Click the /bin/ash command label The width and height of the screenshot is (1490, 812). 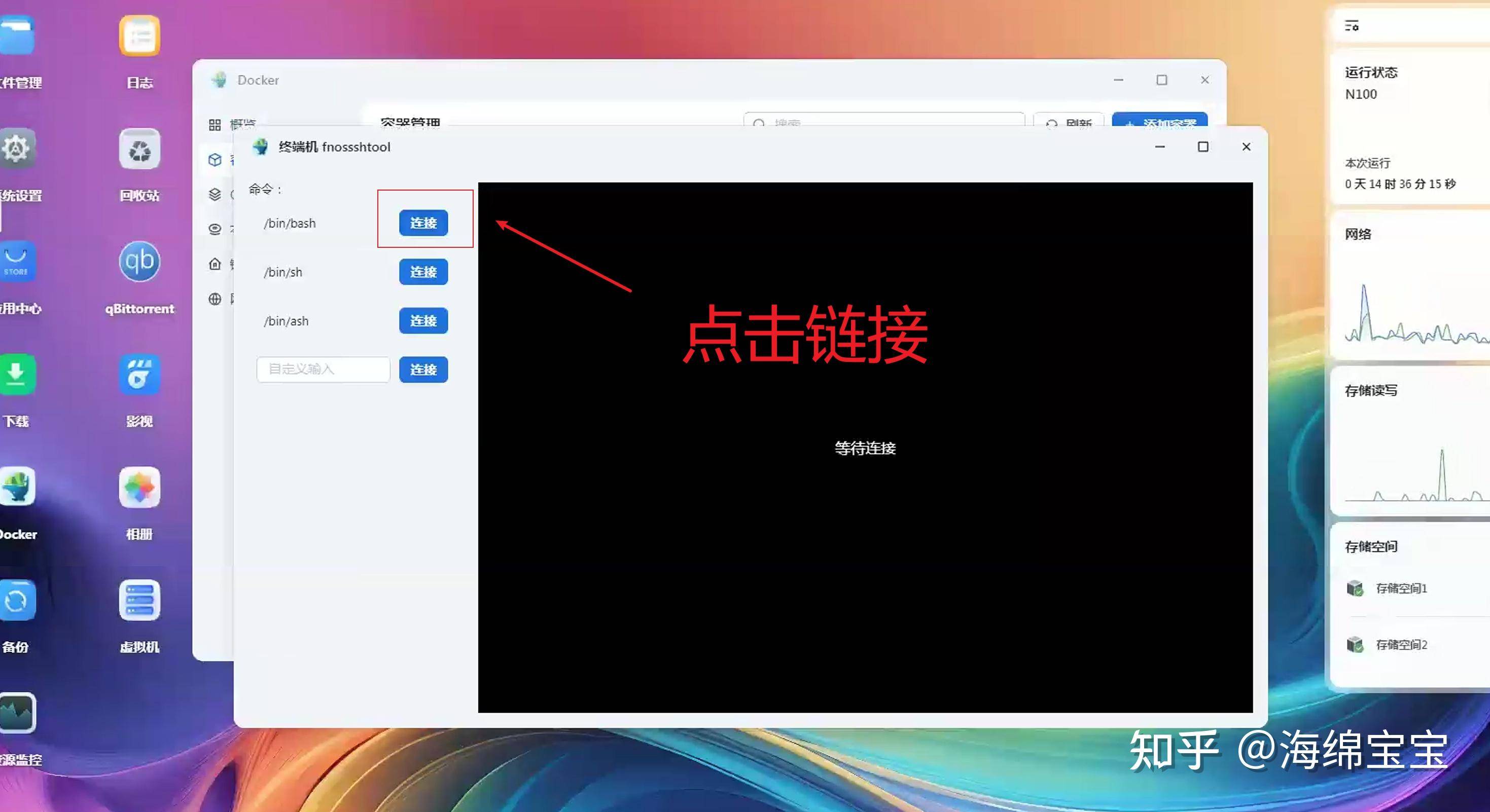coord(287,321)
